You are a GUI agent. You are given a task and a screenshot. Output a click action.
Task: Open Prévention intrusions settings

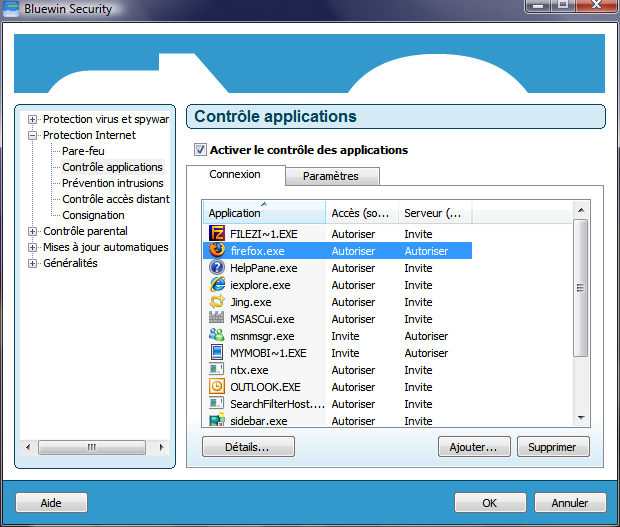point(113,183)
